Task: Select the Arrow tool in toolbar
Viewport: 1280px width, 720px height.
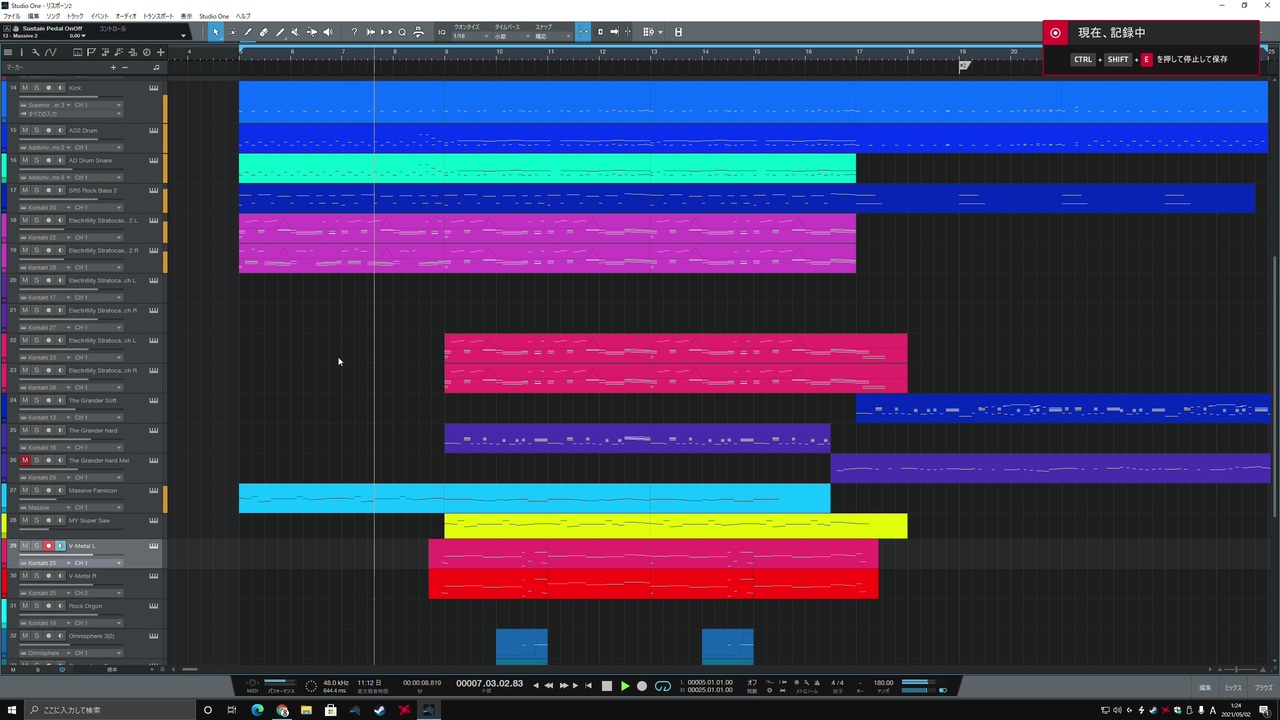Action: coord(216,32)
